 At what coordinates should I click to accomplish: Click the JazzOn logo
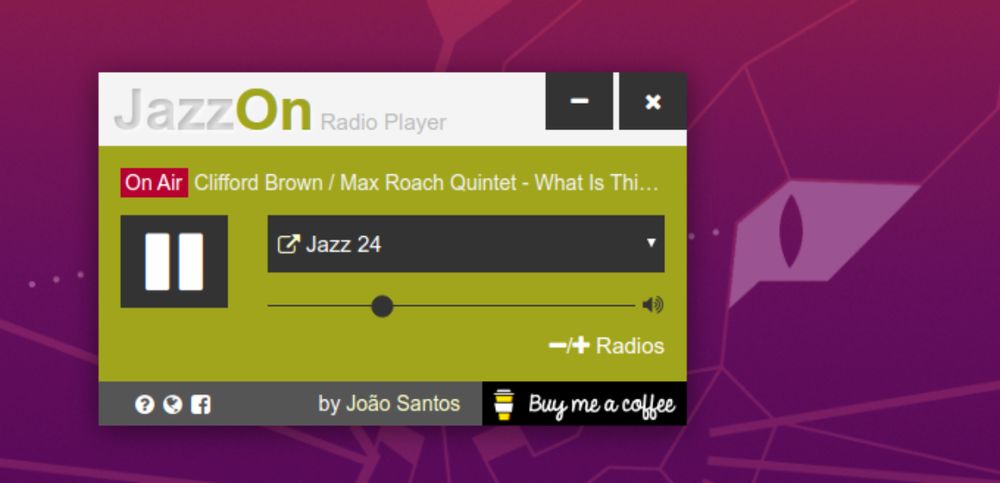213,110
